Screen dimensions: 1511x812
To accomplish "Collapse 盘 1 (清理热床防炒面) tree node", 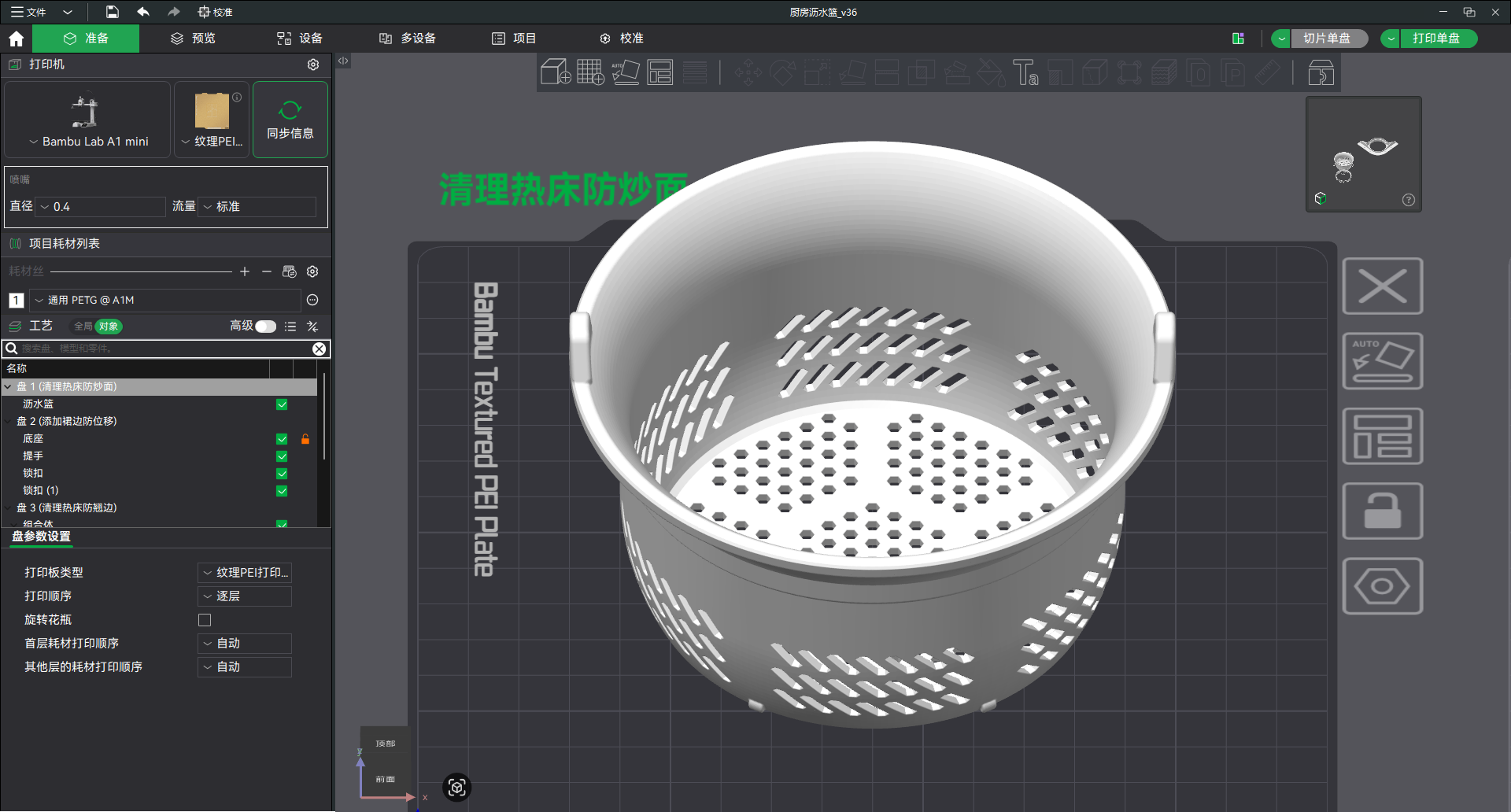I will tap(8, 387).
